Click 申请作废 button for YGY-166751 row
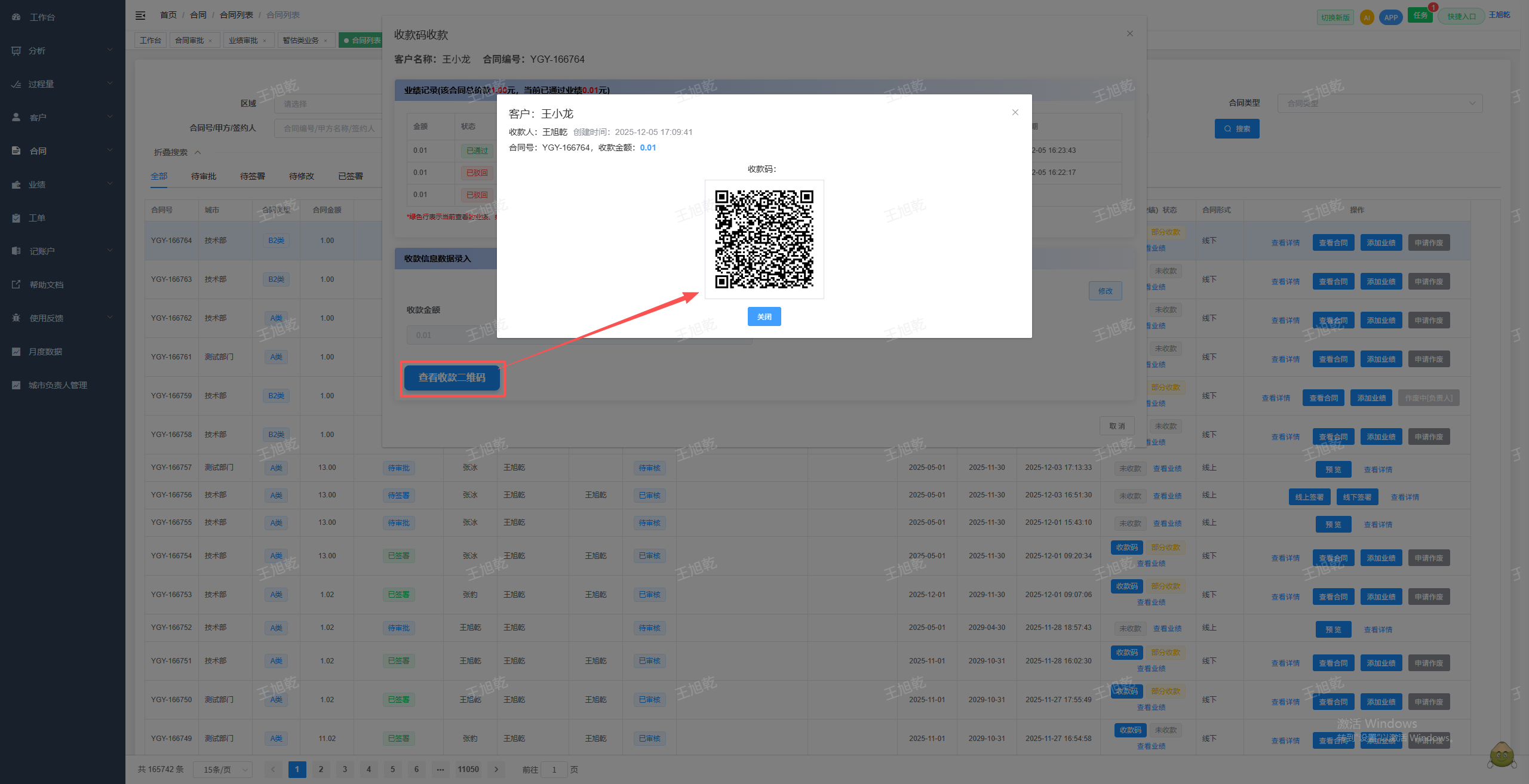 point(1429,663)
